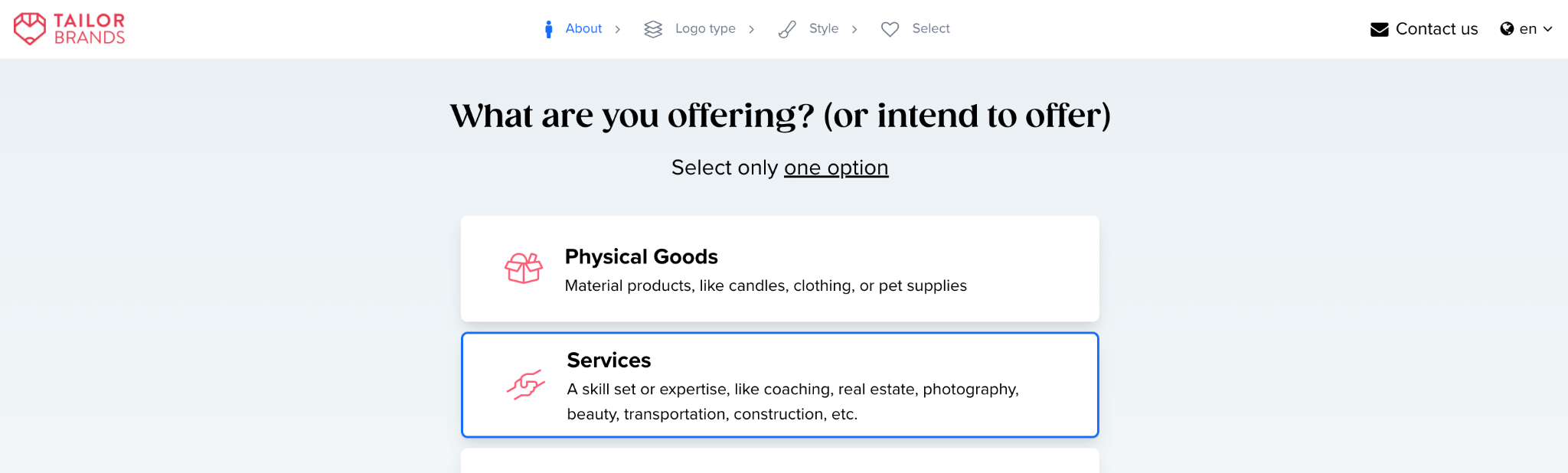Switch to the Logo type step
The width and height of the screenshot is (1568, 473).
click(705, 29)
